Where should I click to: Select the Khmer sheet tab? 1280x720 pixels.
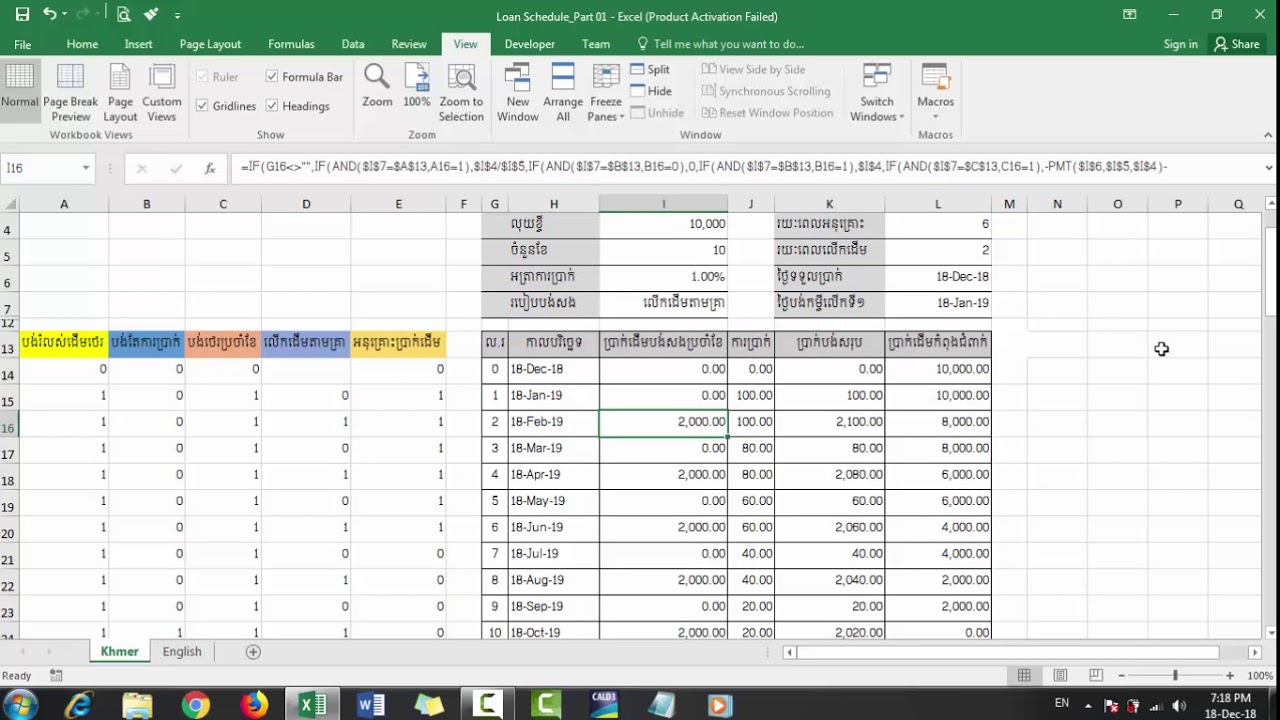[x=119, y=652]
